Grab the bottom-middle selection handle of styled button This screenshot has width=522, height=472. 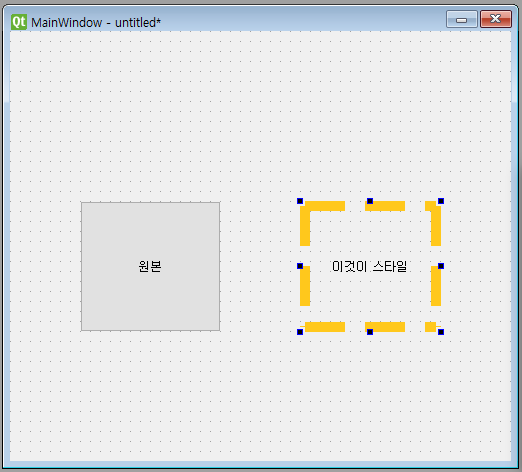(370, 332)
